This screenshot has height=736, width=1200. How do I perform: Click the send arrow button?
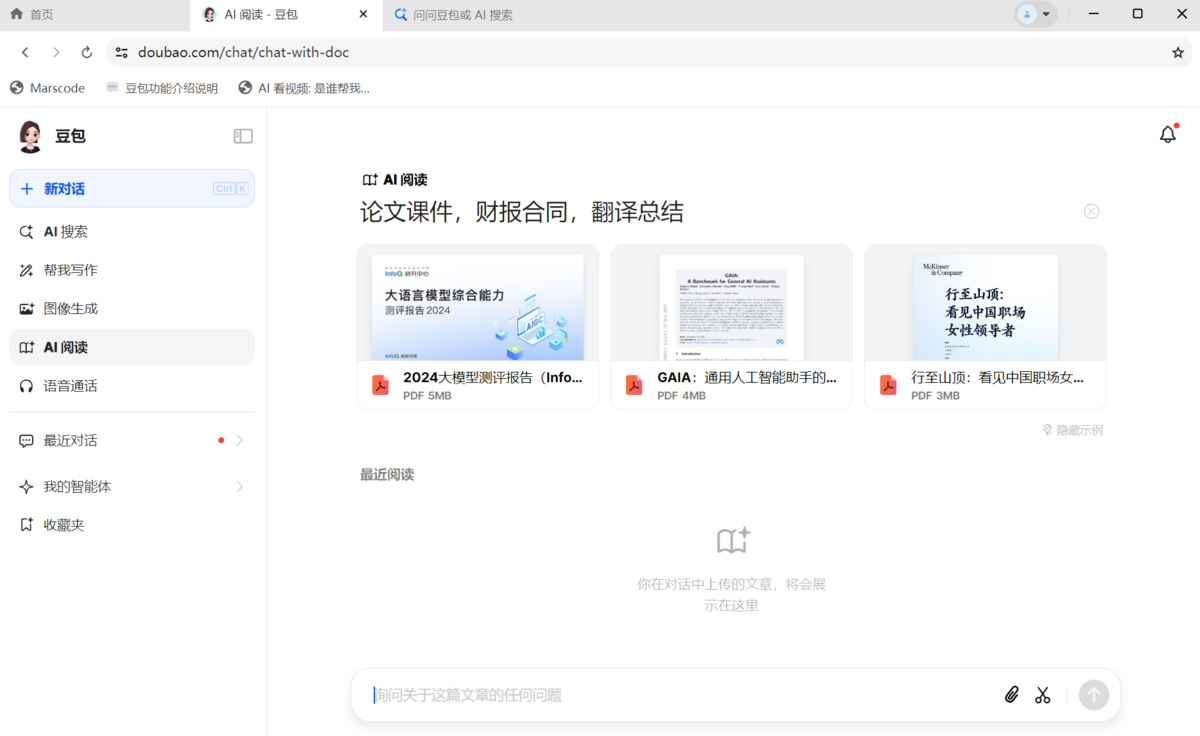[x=1093, y=694]
